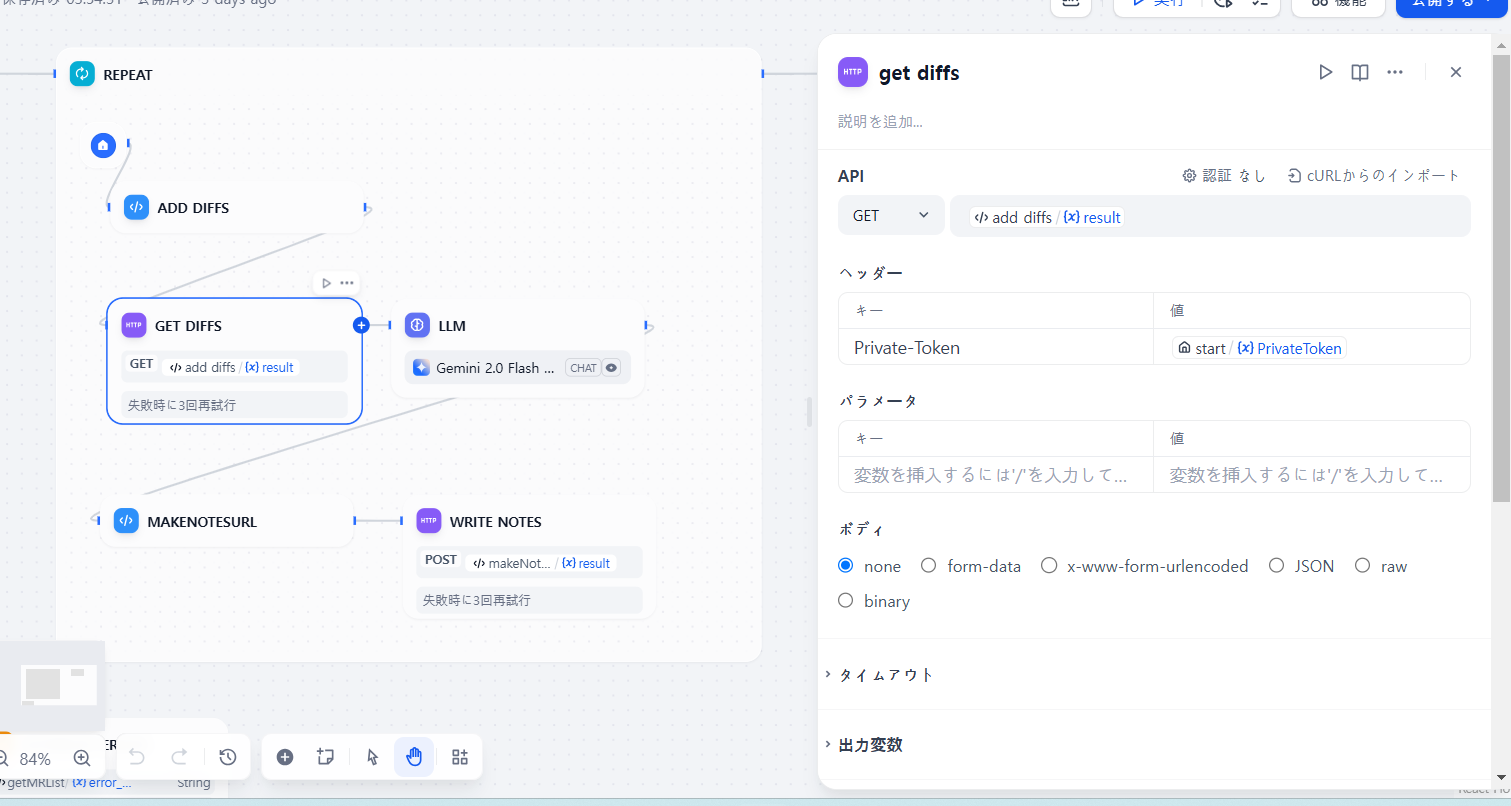Click cURLからのインポート
This screenshot has width=1511, height=806.
tap(1374, 175)
